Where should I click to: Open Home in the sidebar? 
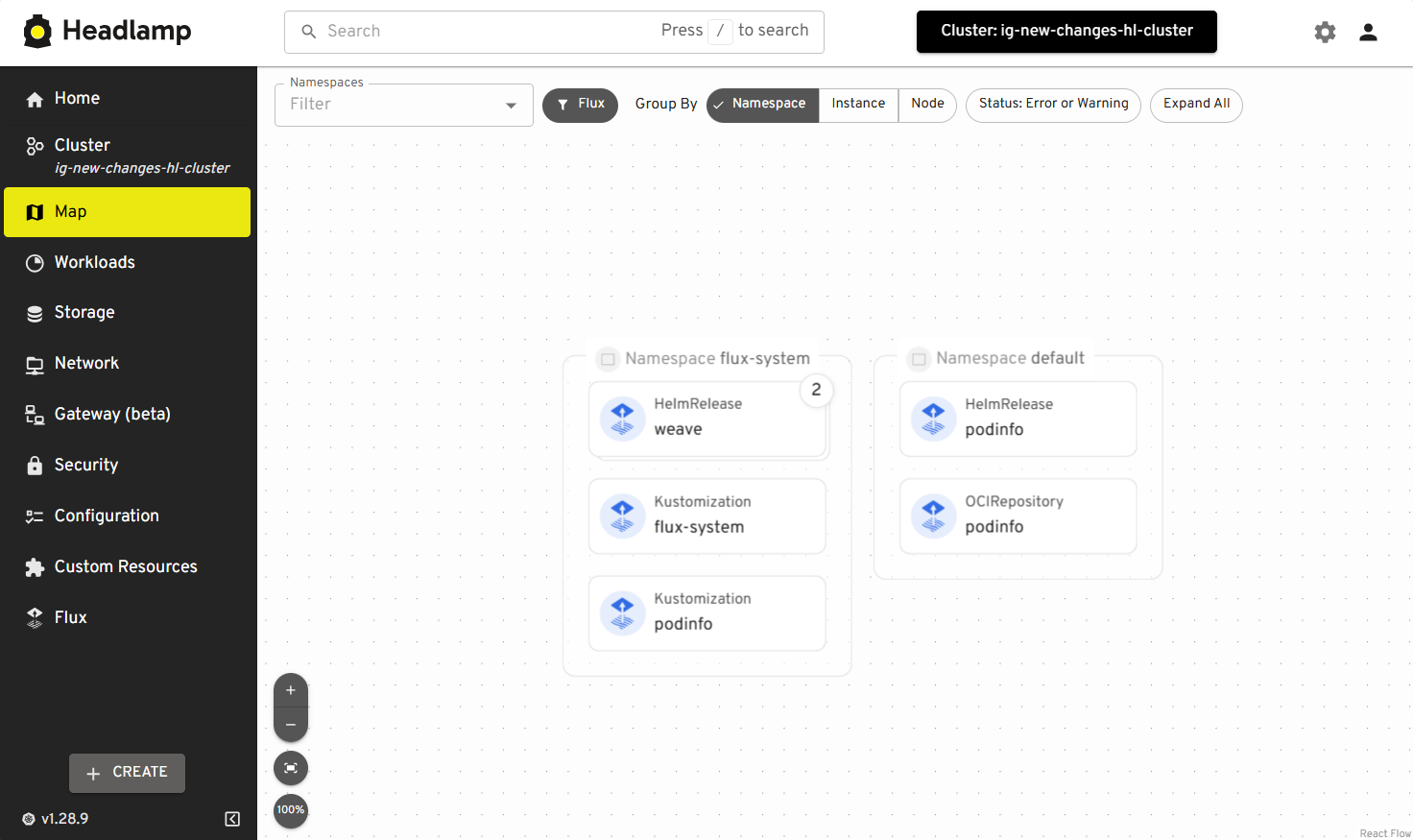(127, 99)
